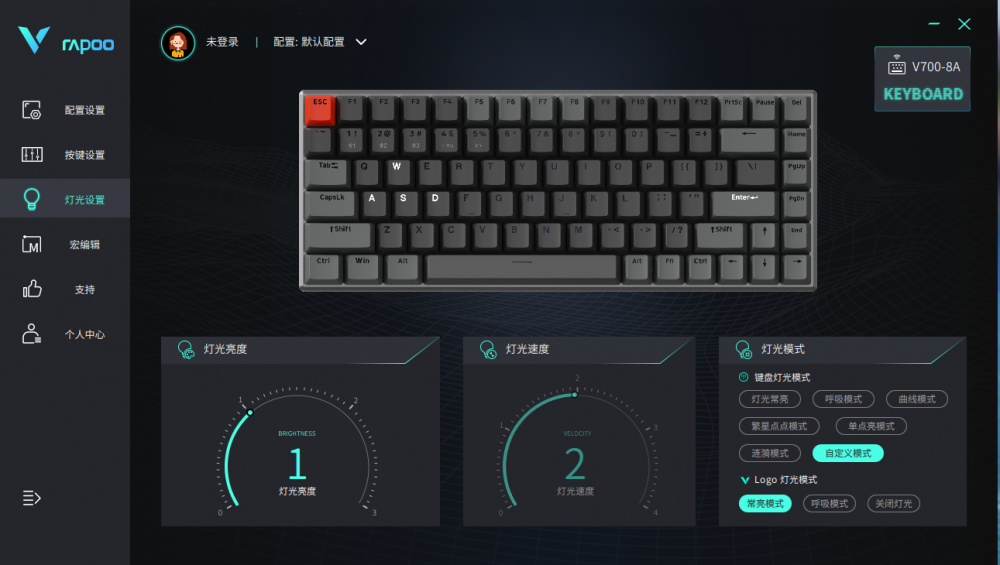The image size is (1000, 565).
Task: Select the V700-8A keyboard device card
Action: click(922, 79)
